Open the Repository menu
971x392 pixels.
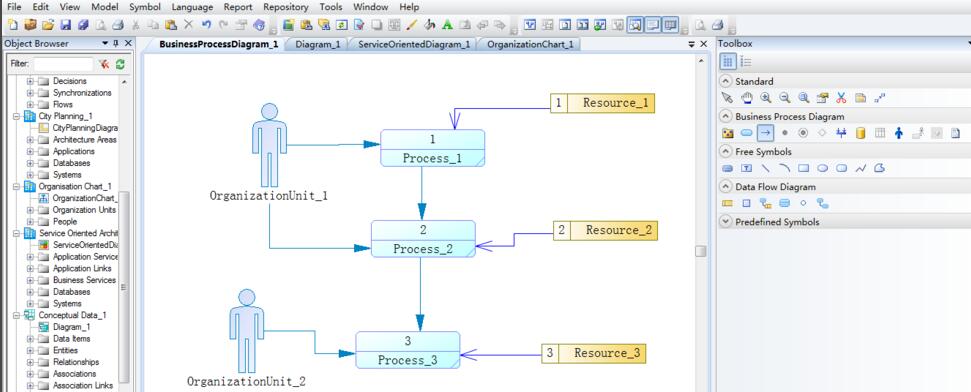[285, 7]
